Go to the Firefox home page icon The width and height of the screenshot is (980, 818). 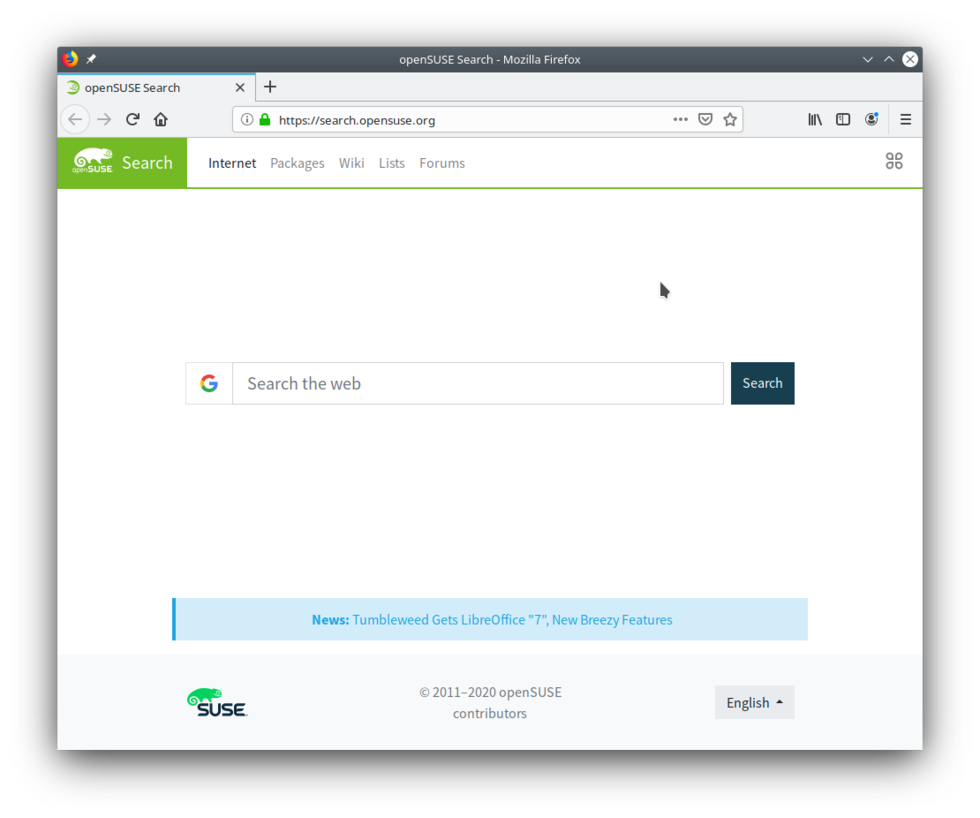pyautogui.click(x=161, y=119)
